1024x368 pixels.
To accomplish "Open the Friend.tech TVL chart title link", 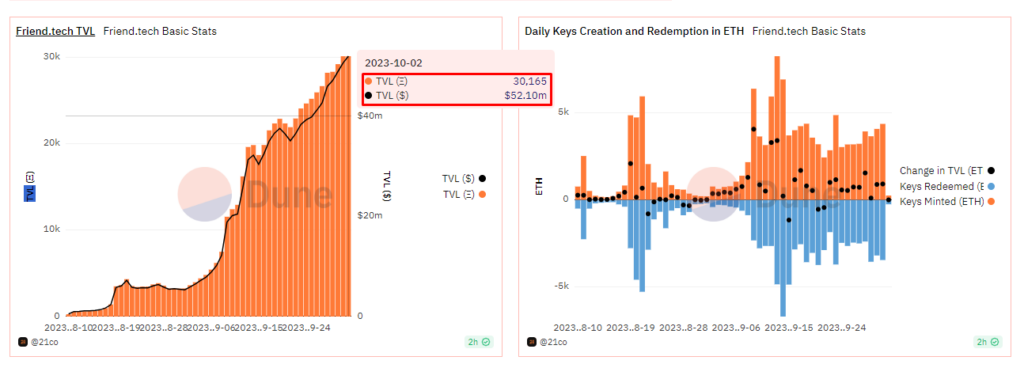I will [55, 31].
